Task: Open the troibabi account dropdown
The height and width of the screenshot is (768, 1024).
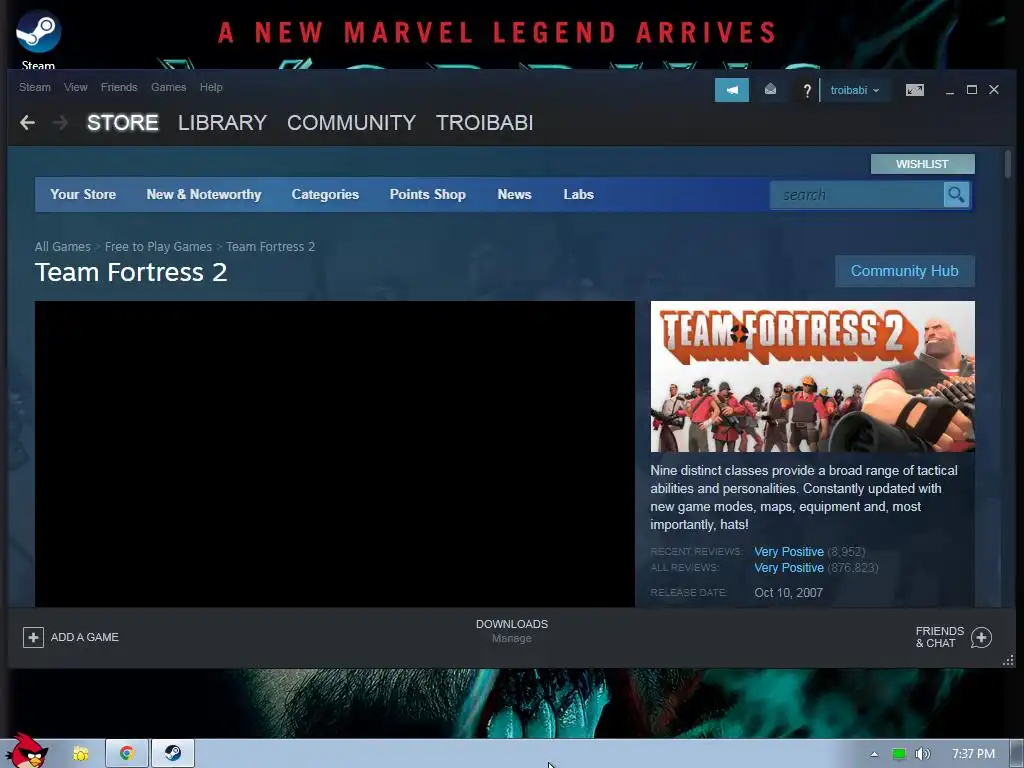Action: click(854, 90)
